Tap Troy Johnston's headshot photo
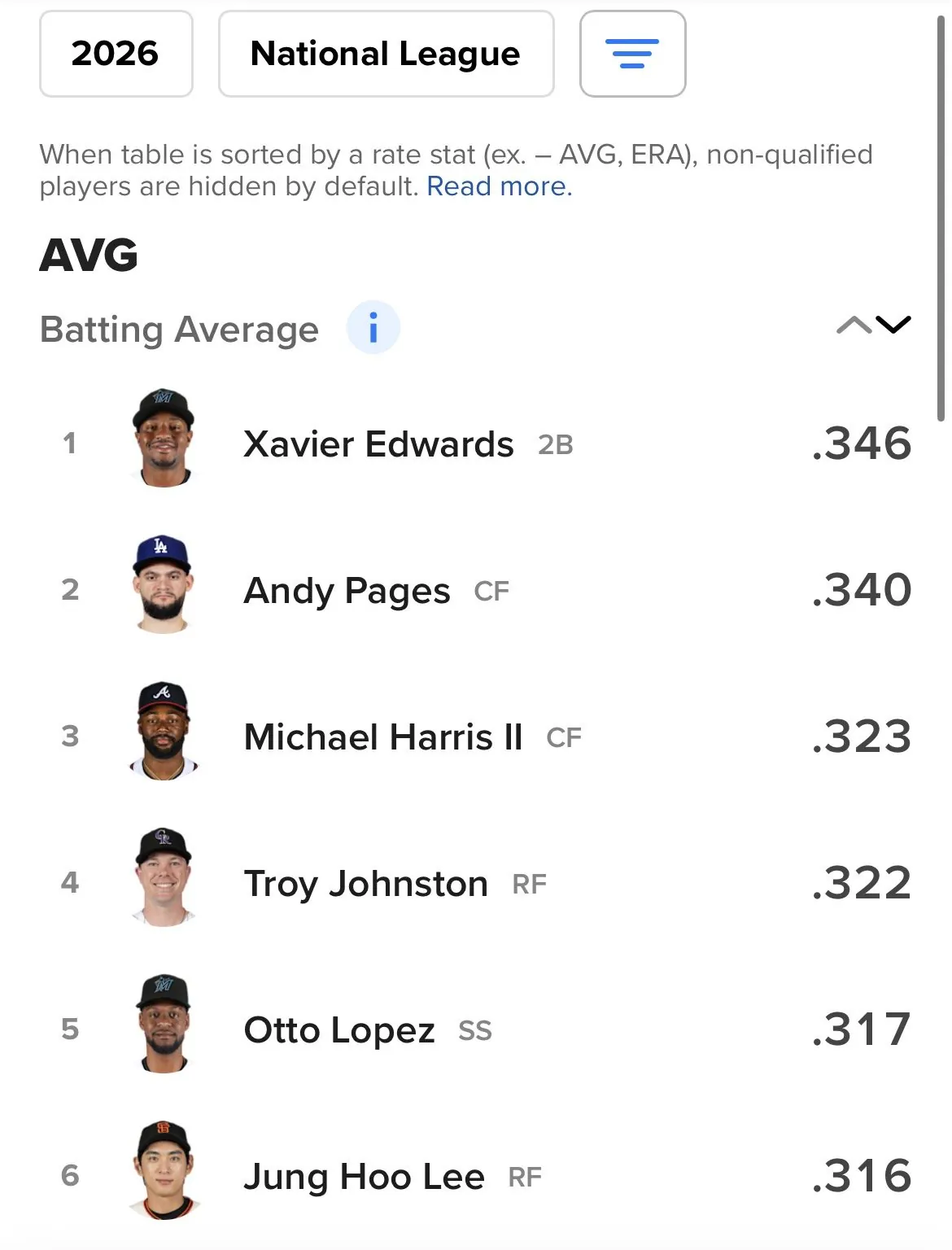952x1250 pixels. tap(163, 877)
